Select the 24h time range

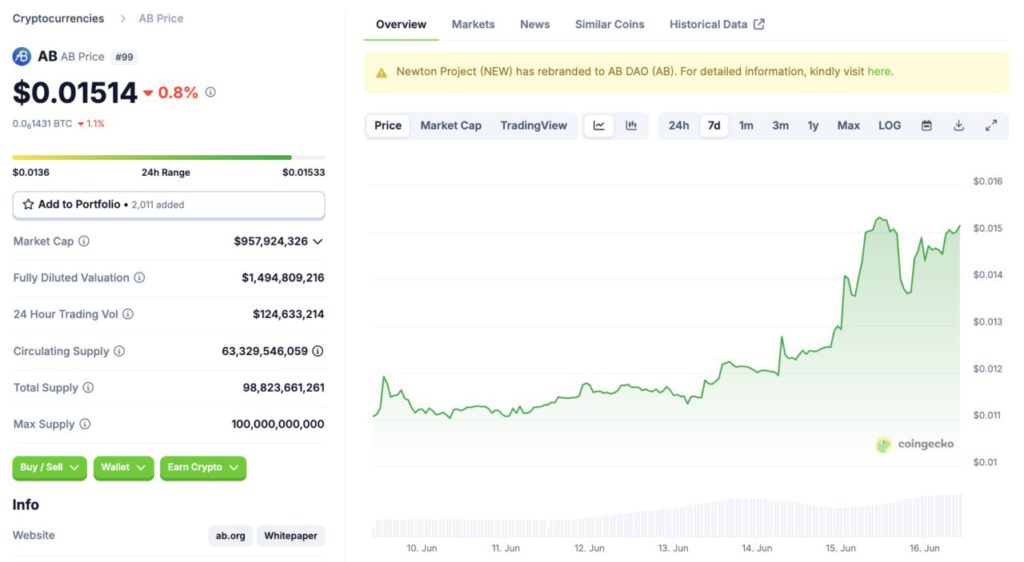click(679, 125)
